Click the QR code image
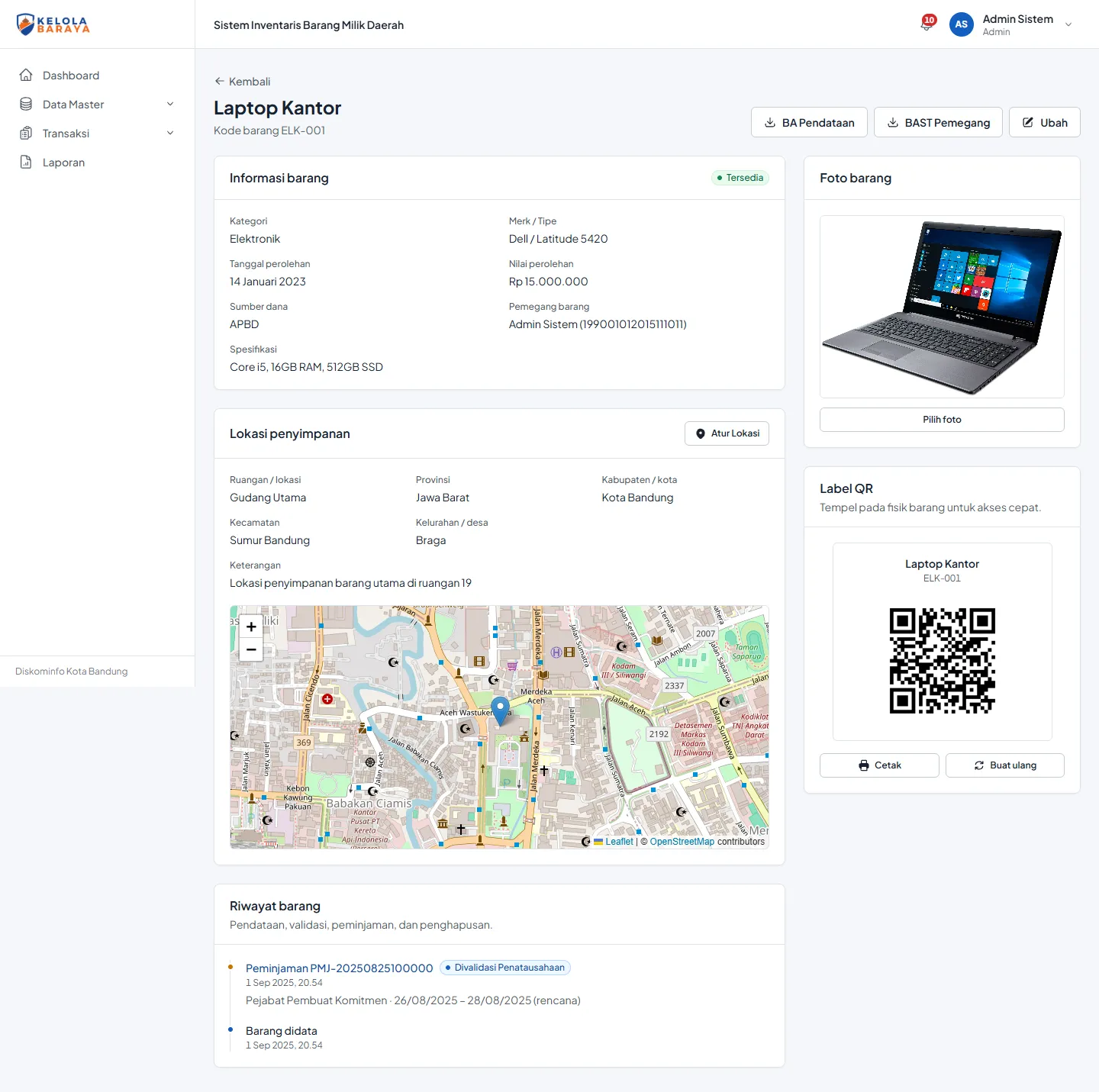This screenshot has width=1099, height=1092. [942, 661]
